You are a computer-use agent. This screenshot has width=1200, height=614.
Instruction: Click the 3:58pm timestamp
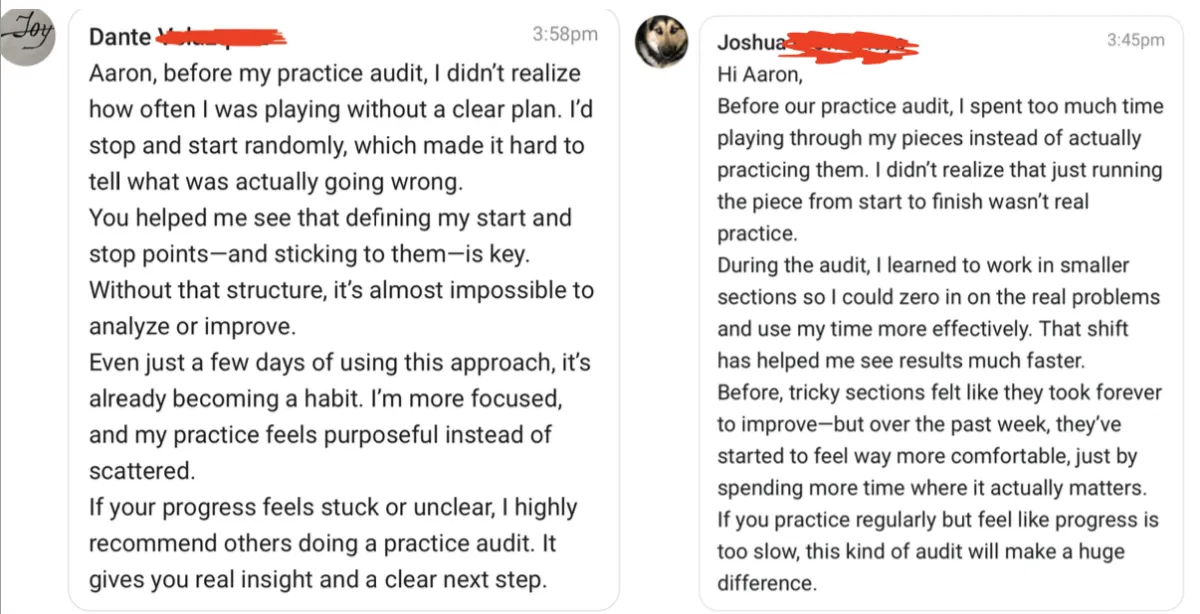pos(565,34)
